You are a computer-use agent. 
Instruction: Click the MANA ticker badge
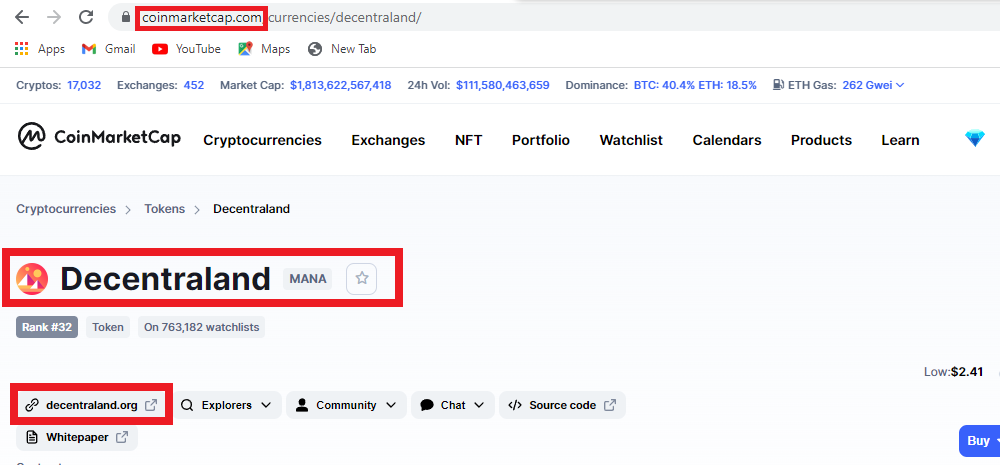click(308, 279)
